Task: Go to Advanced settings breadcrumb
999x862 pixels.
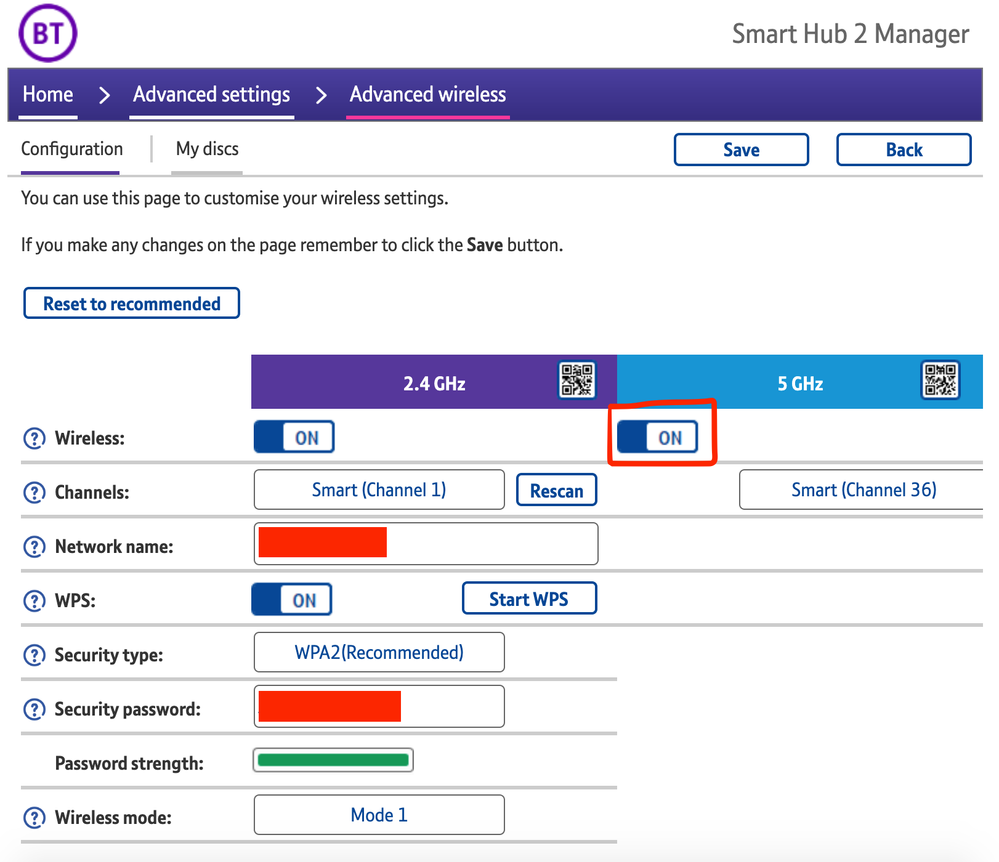Action: pos(211,95)
